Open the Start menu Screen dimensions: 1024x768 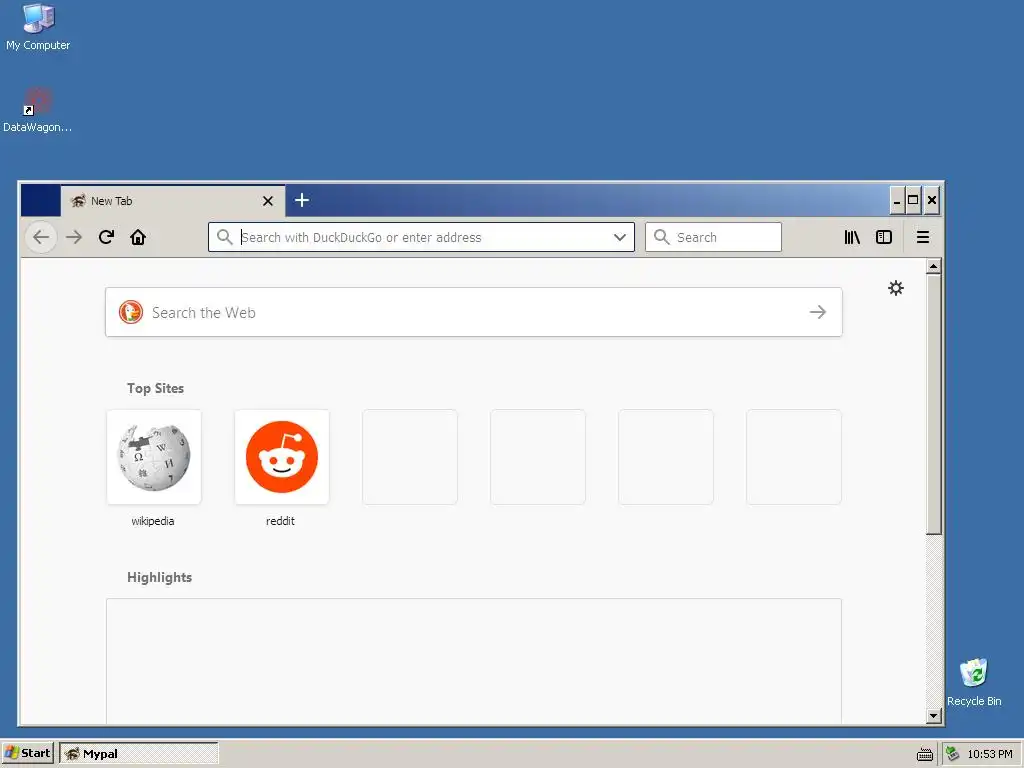pyautogui.click(x=27, y=753)
